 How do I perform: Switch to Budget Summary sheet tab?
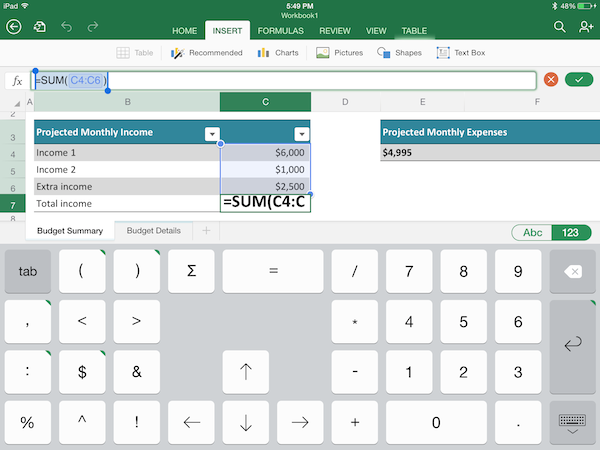(x=70, y=231)
